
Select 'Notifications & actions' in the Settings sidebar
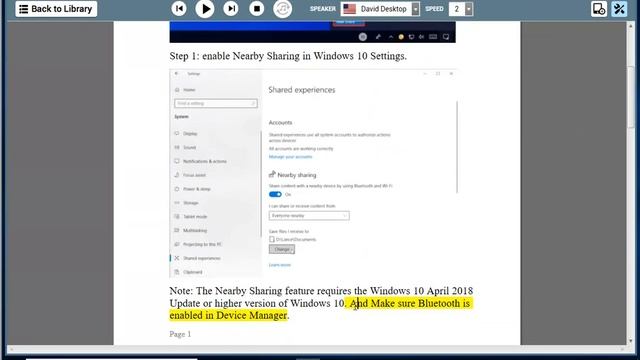204,161
